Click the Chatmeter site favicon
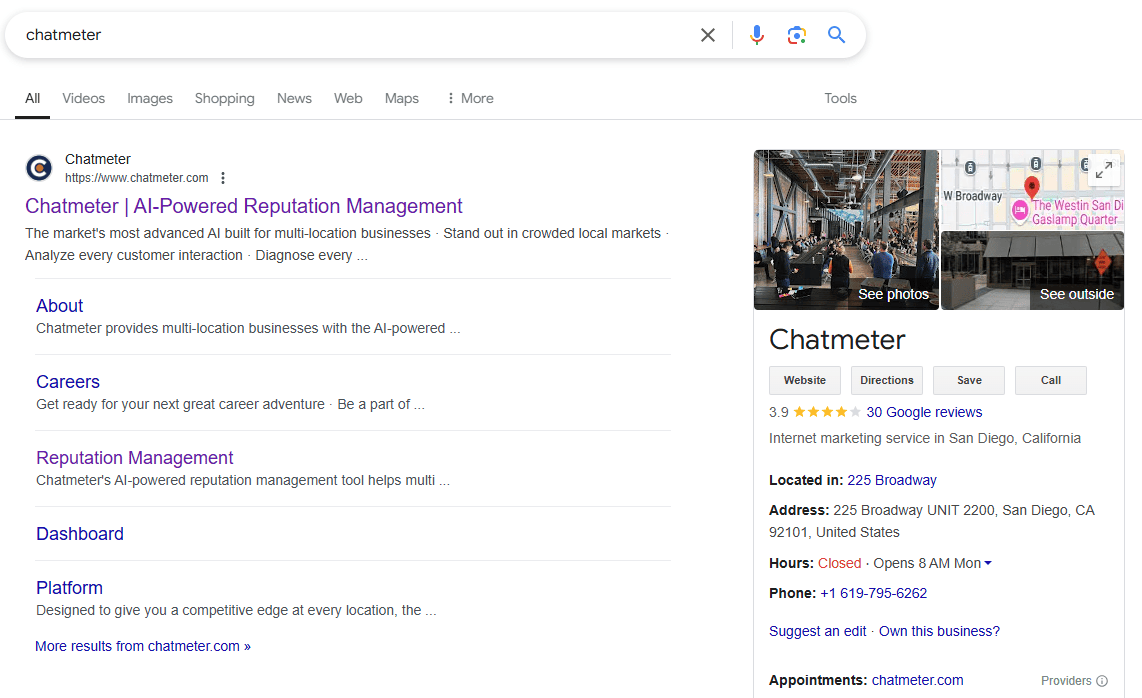1142x698 pixels. point(39,168)
